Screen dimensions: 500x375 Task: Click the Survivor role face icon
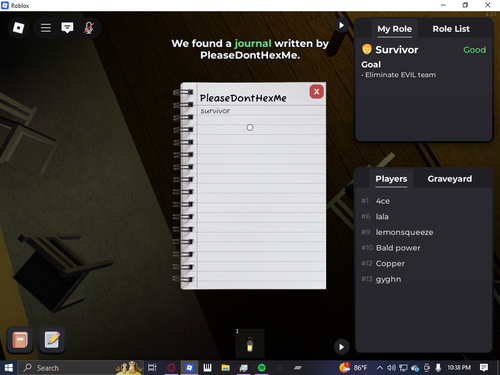(367, 49)
